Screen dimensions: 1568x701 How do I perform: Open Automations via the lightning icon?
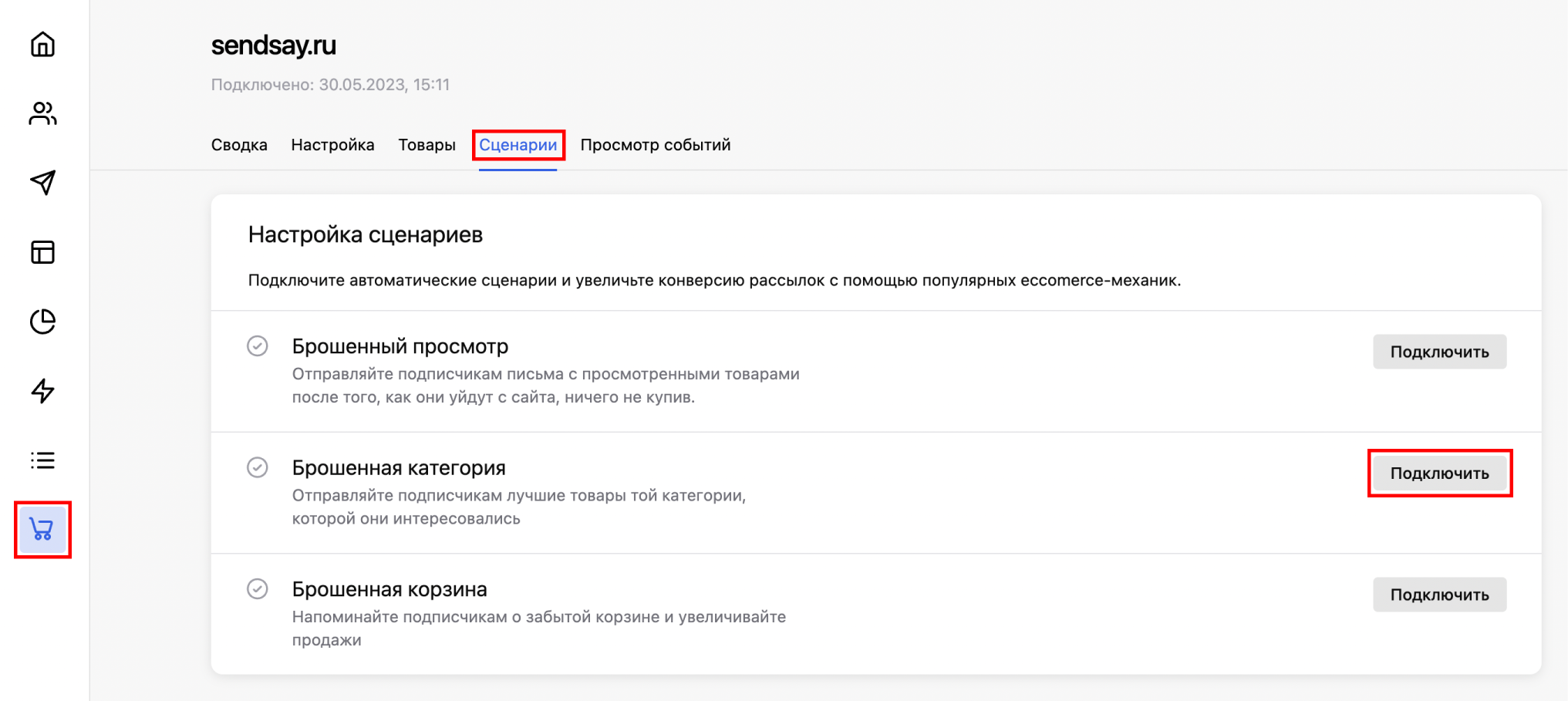coord(42,391)
